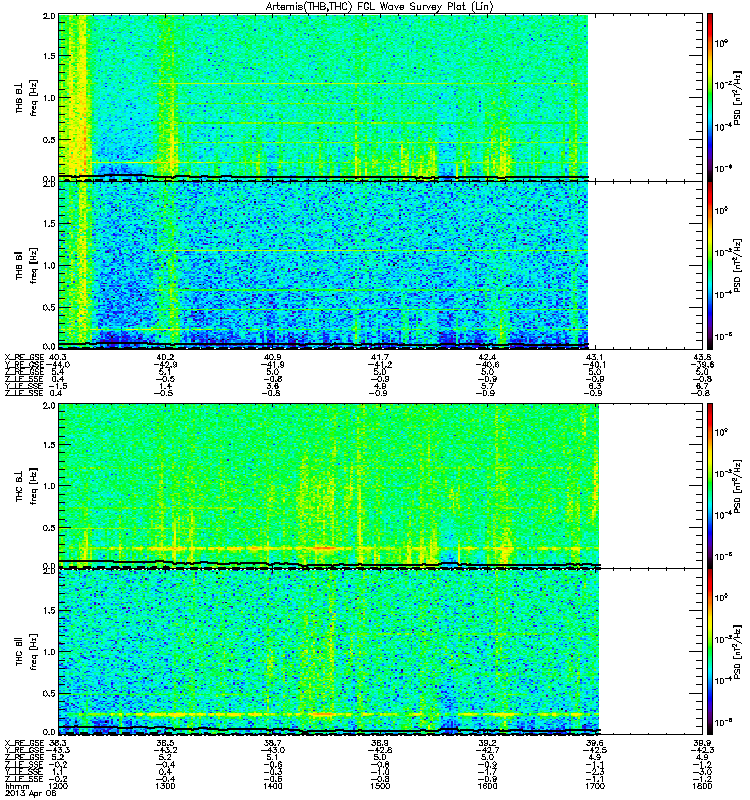Screen dimensions: 750x800
Task: Click the THB X_RE_GSE value 40.3
Action: pyautogui.click(x=59, y=357)
